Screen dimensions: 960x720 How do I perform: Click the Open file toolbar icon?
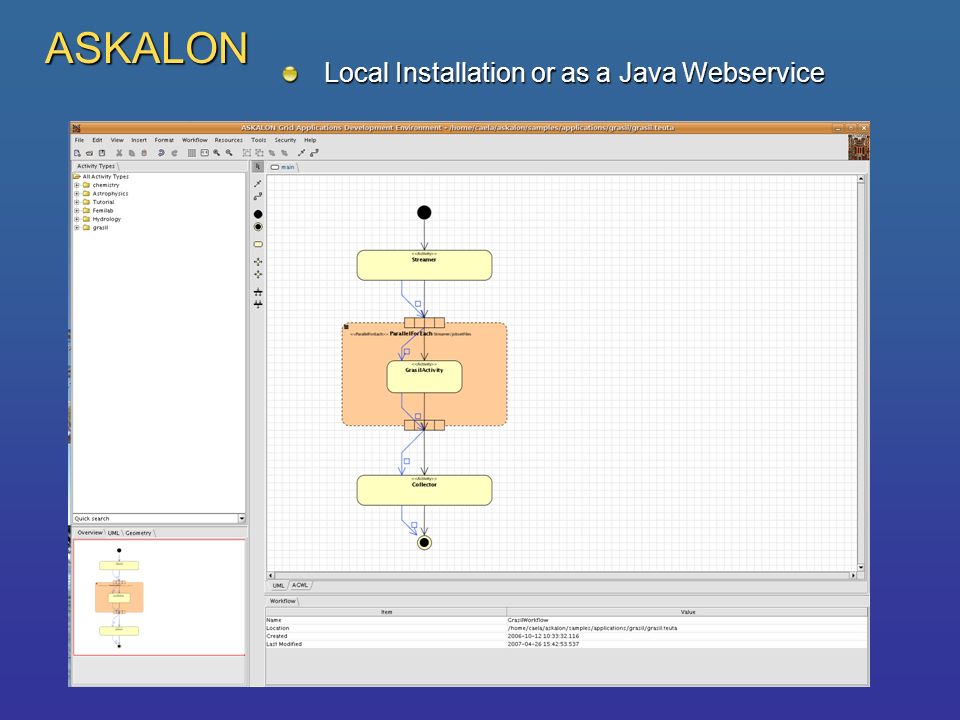89,152
